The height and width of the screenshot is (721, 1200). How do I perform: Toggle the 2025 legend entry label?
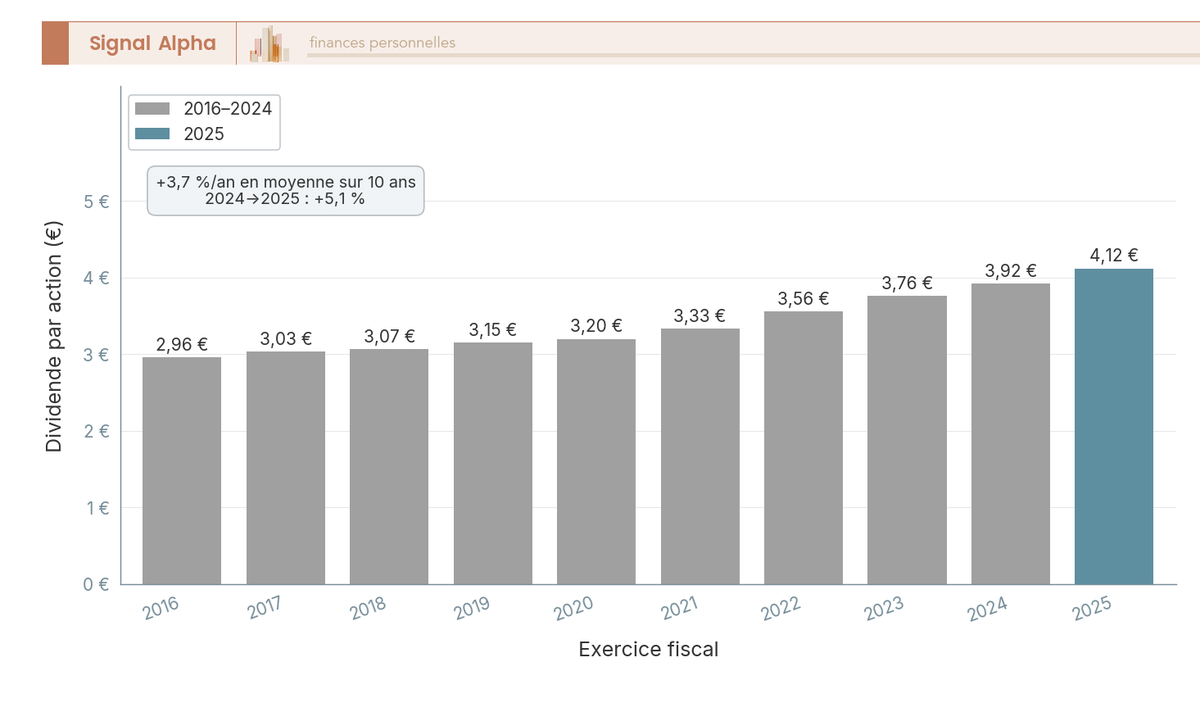pyautogui.click(x=204, y=134)
